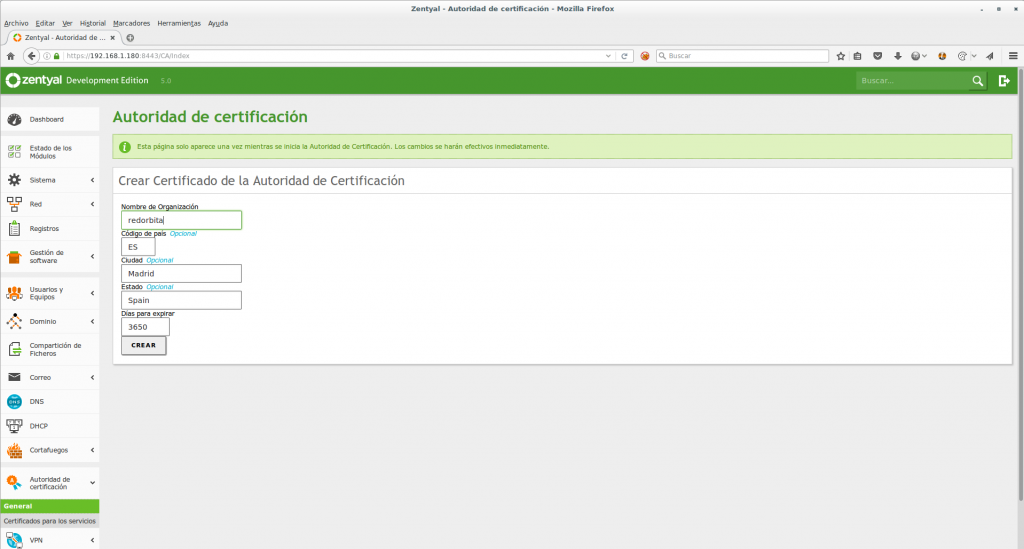Click the logout icon in green header
This screenshot has width=1024, height=549.
pyautogui.click(x=1005, y=80)
